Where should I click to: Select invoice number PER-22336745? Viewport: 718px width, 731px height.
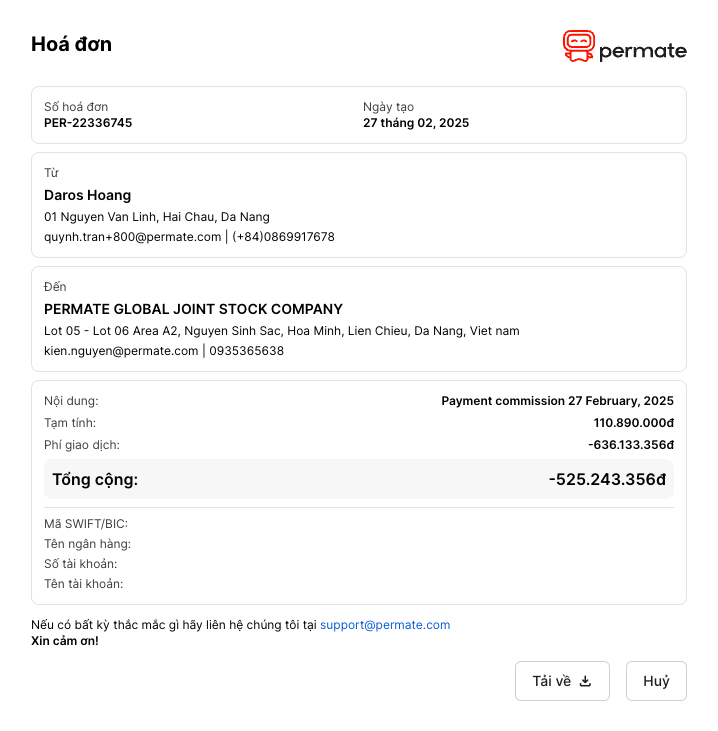pos(88,123)
